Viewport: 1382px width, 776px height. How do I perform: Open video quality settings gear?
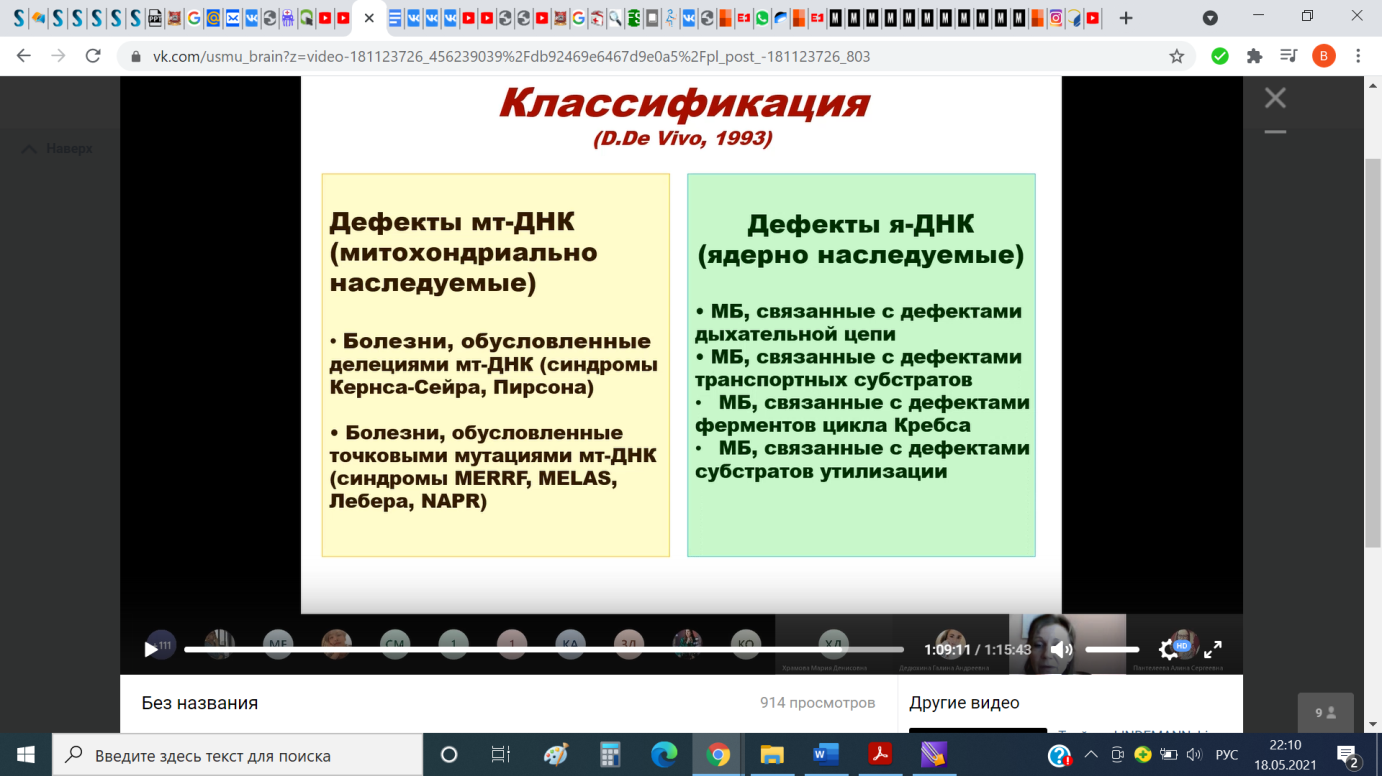[1169, 649]
